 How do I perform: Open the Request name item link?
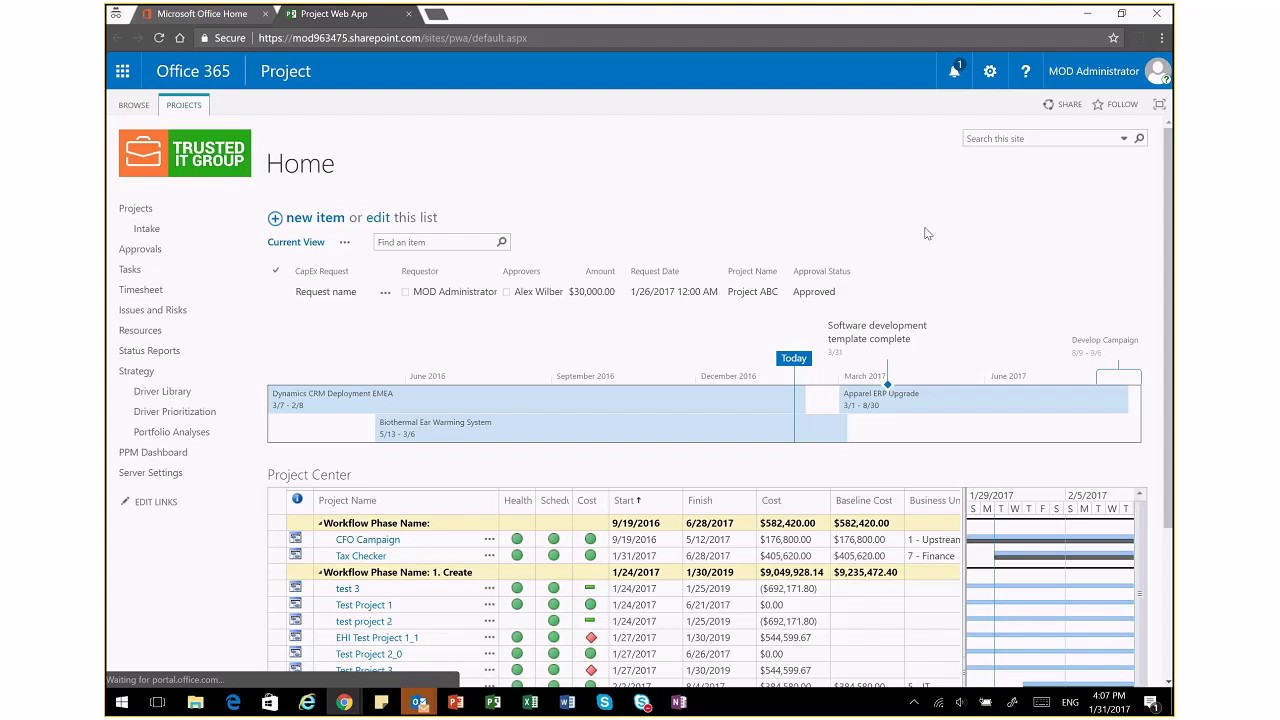(326, 292)
